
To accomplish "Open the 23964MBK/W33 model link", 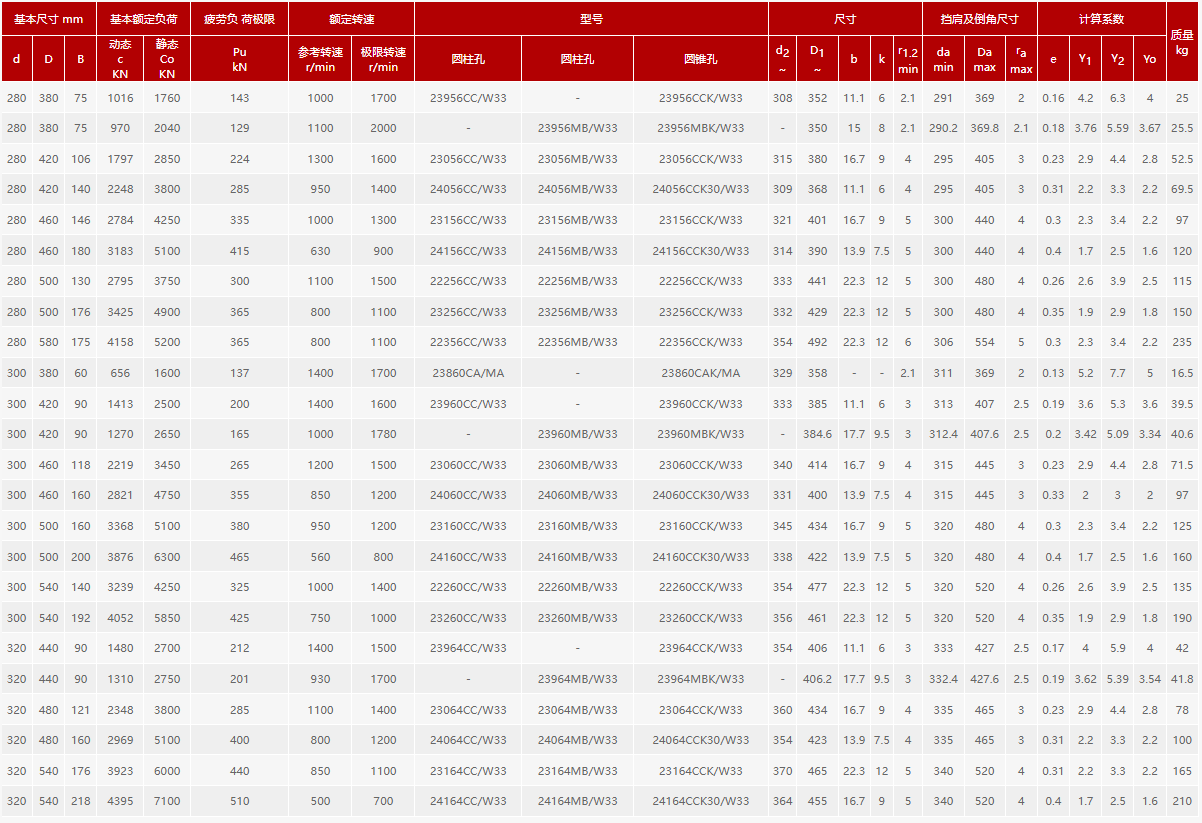I will pos(700,679).
